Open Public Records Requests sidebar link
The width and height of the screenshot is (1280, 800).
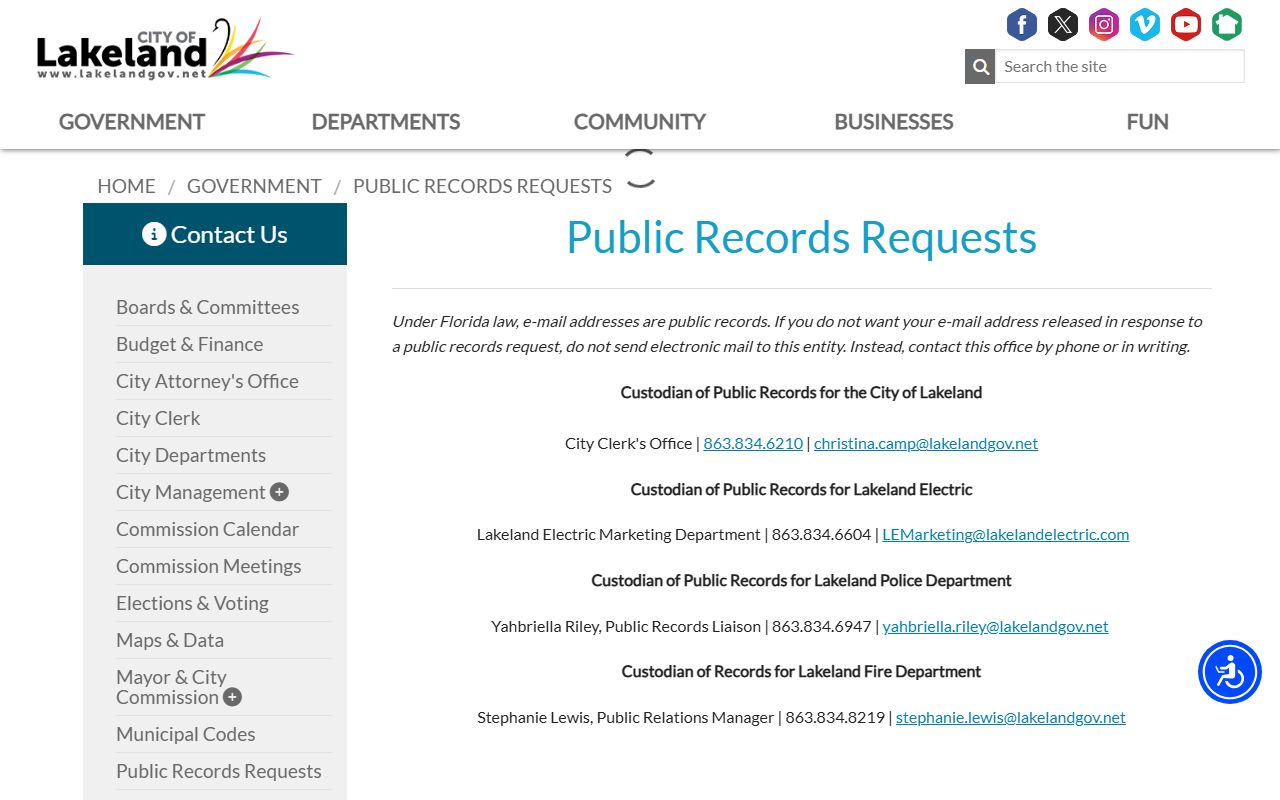(219, 771)
